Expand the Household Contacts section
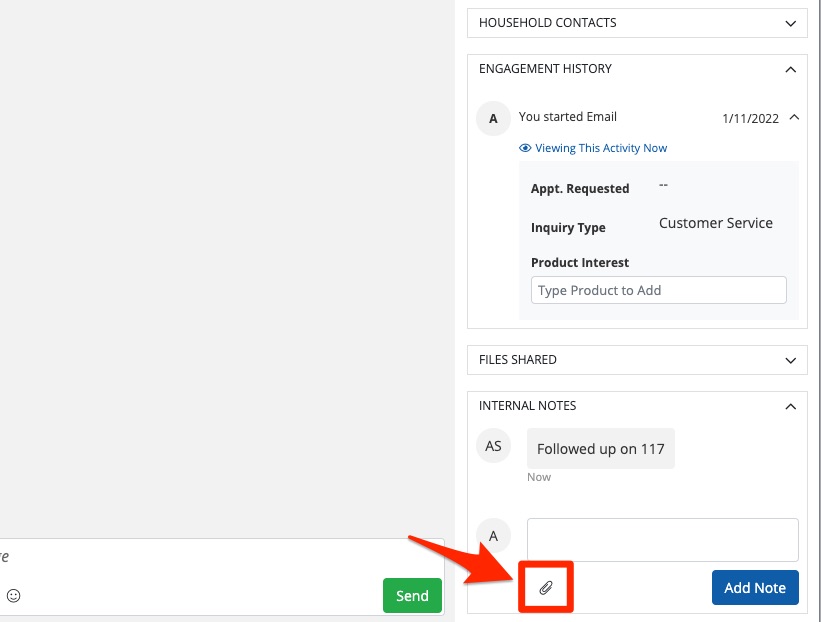The width and height of the screenshot is (821, 622). point(790,23)
